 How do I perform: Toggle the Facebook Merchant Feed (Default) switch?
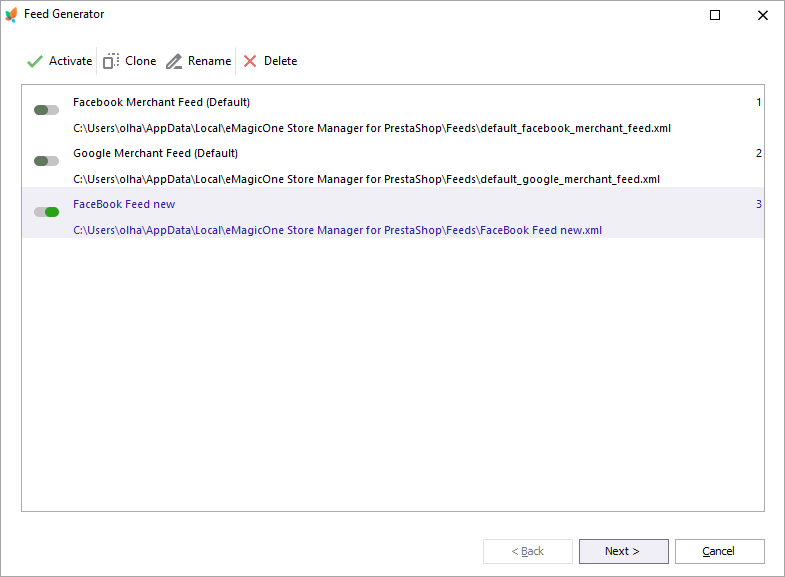click(x=46, y=110)
